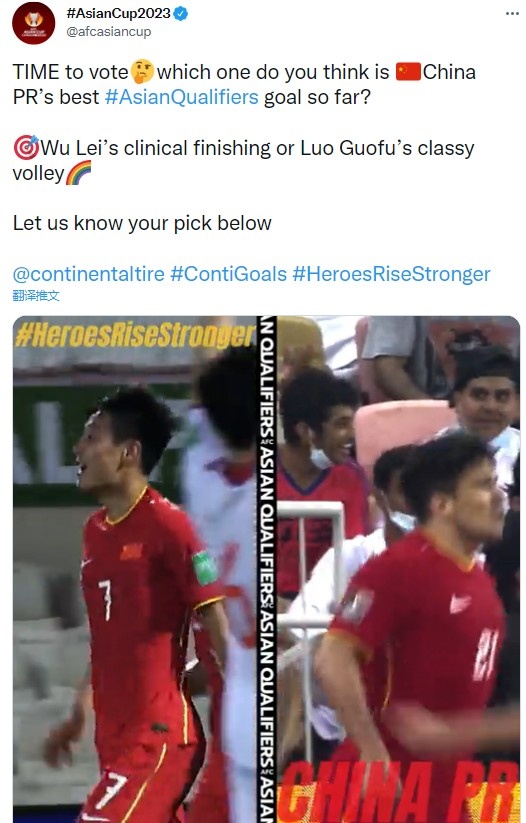The image size is (526, 823).
Task: Open the #AsianQualifiers hashtag
Action: click(x=182, y=97)
